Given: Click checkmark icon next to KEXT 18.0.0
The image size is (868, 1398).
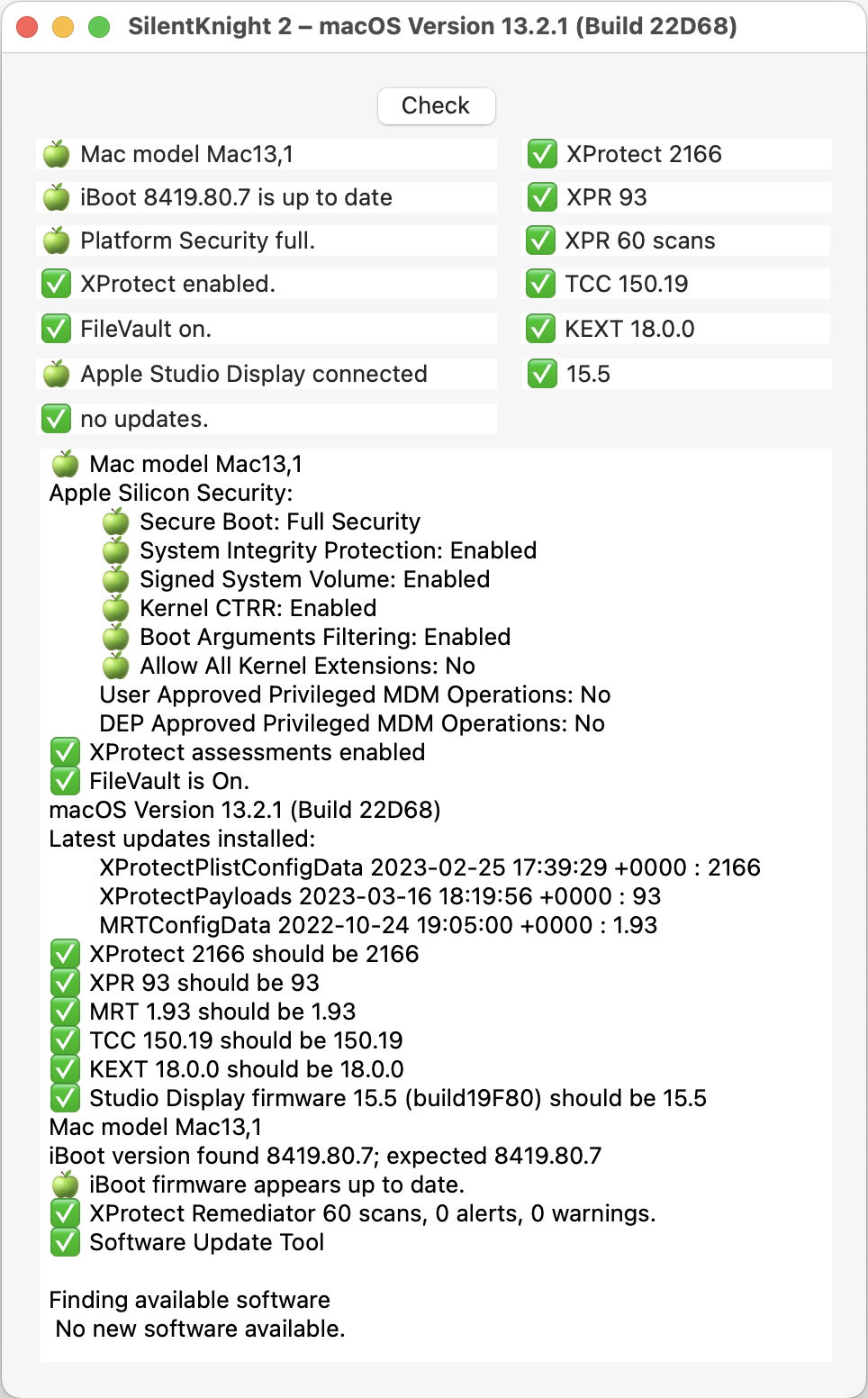Looking at the screenshot, I should click(541, 329).
